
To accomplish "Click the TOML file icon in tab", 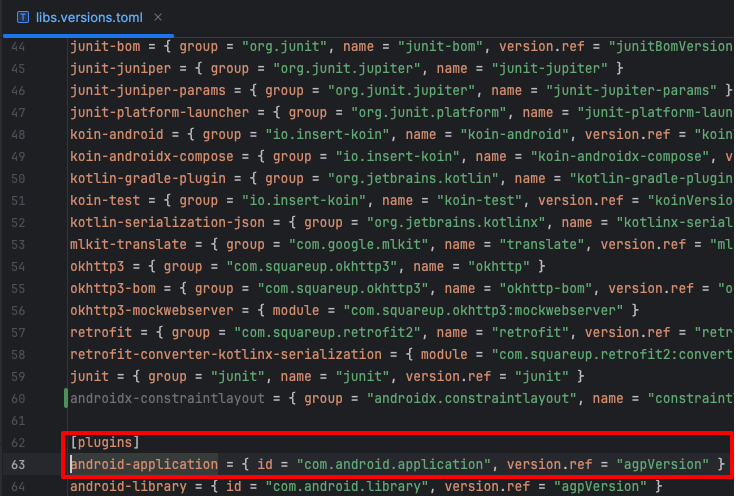I will click(23, 18).
